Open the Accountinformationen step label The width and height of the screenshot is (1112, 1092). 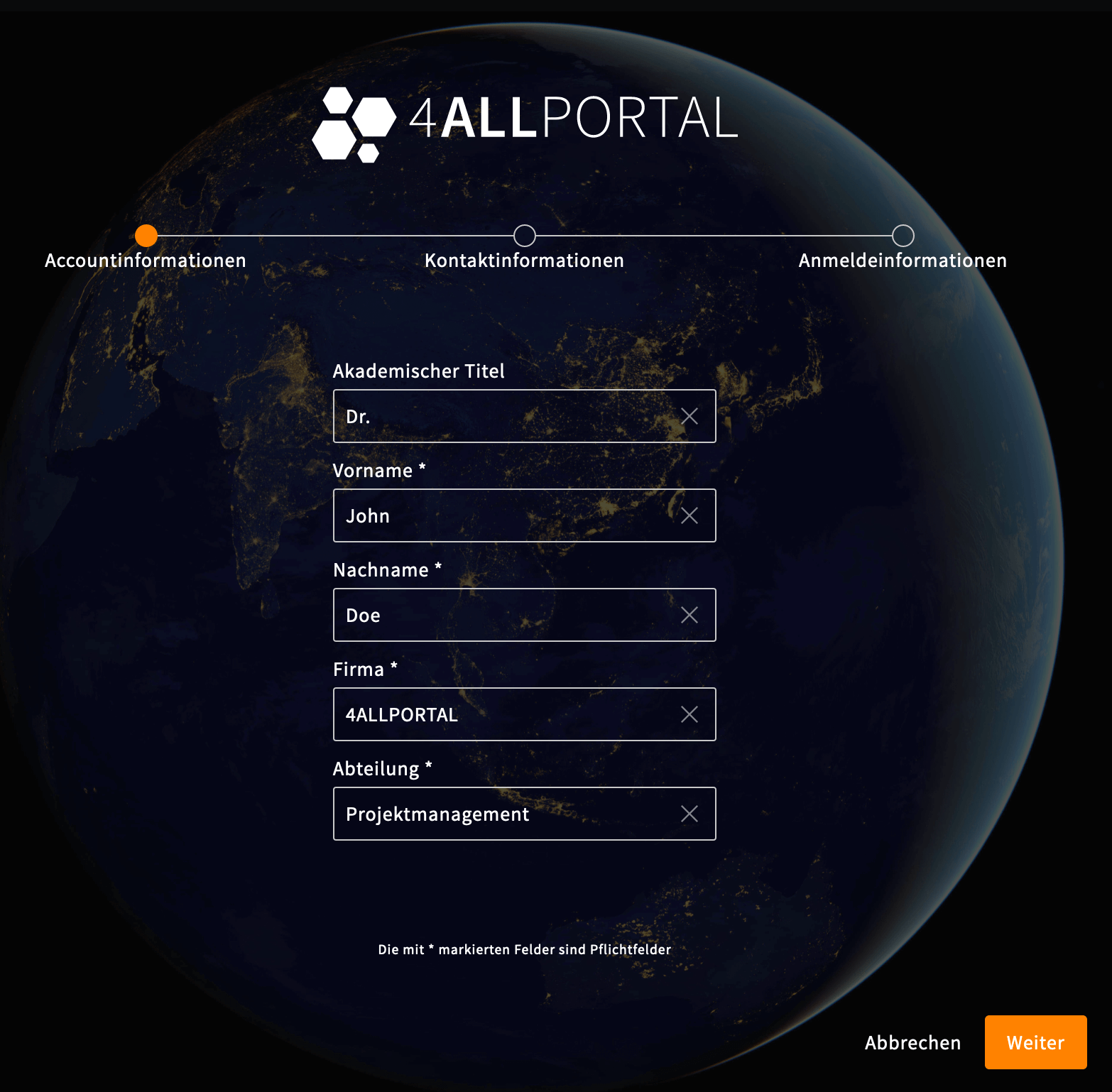[x=146, y=261]
